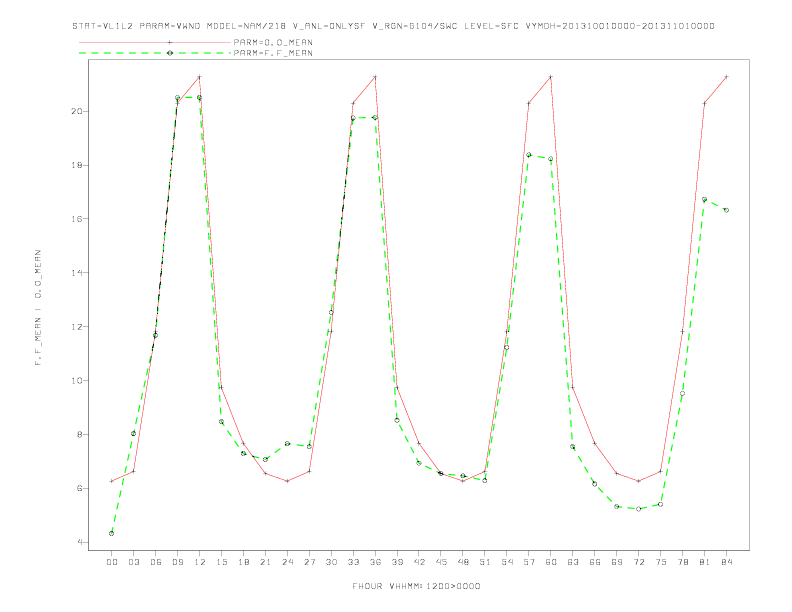792x612 pixels.
Task: Click the y-axis tick label 20
Action: click(77, 111)
